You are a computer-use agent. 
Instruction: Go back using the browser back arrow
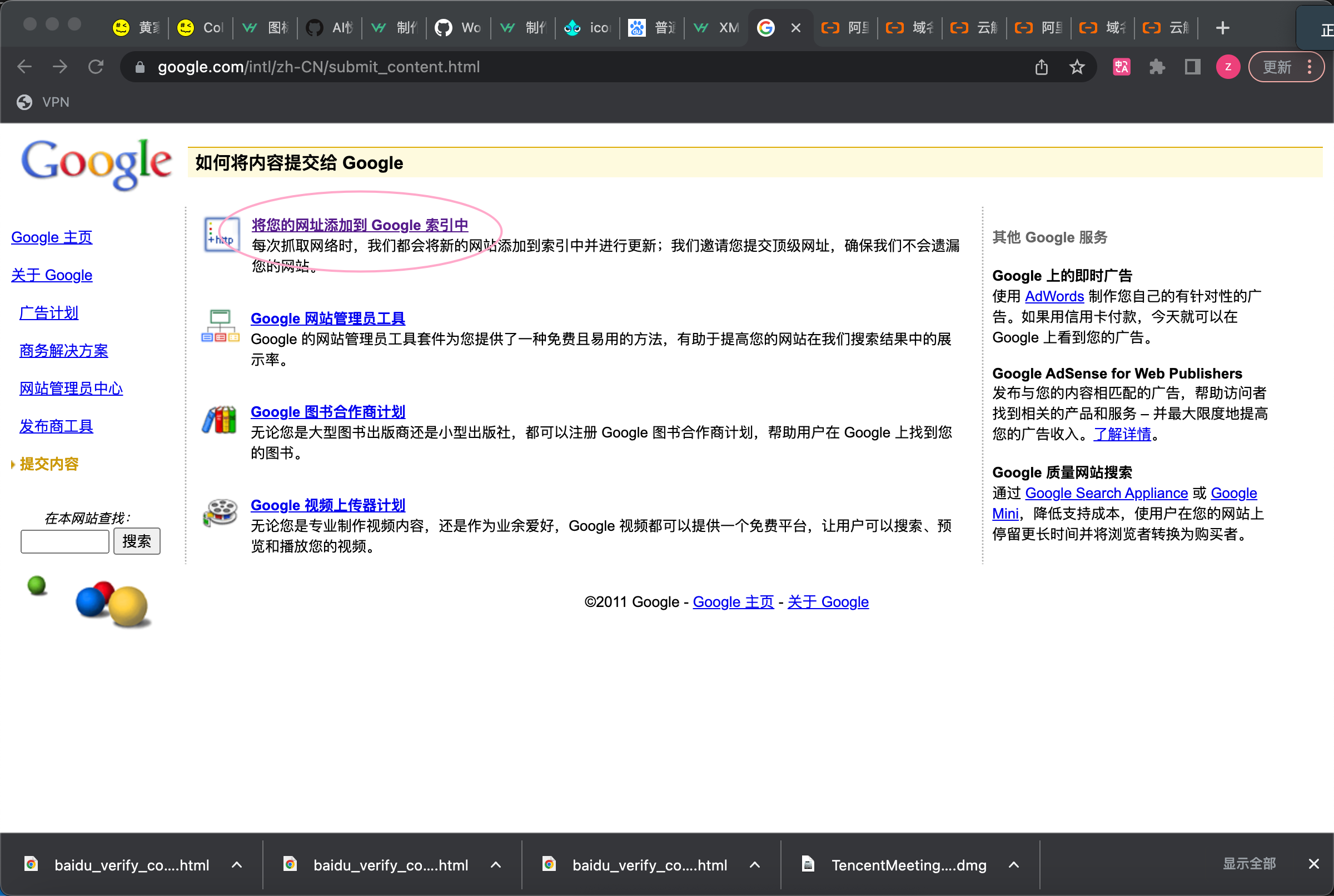[24, 67]
